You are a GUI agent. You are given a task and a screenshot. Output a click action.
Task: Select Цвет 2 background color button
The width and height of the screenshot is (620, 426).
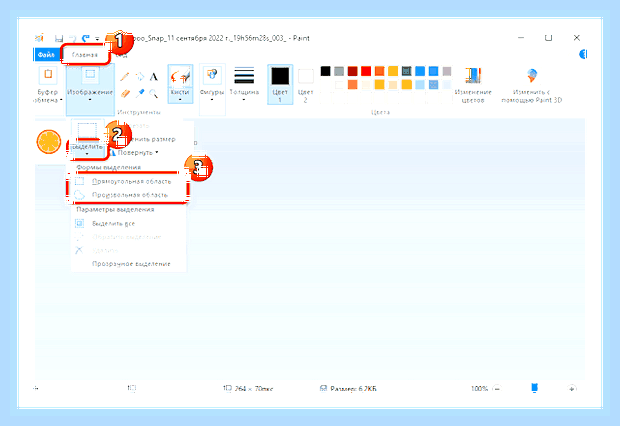[x=305, y=85]
